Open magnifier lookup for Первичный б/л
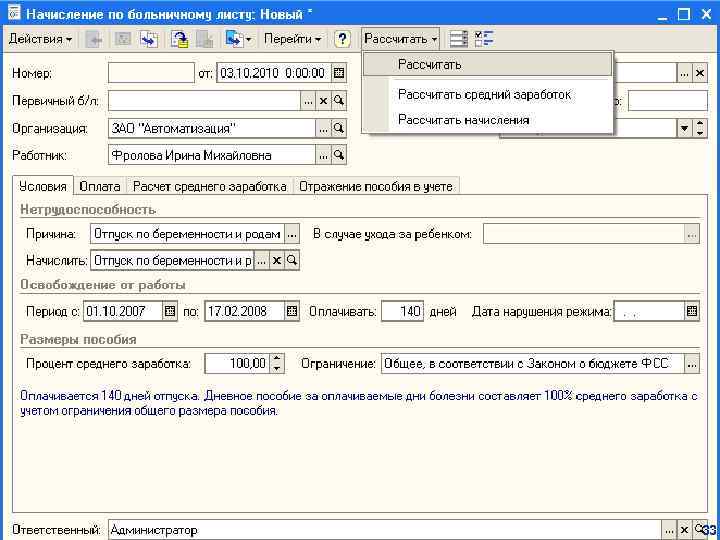This screenshot has width=720, height=540. point(339,101)
